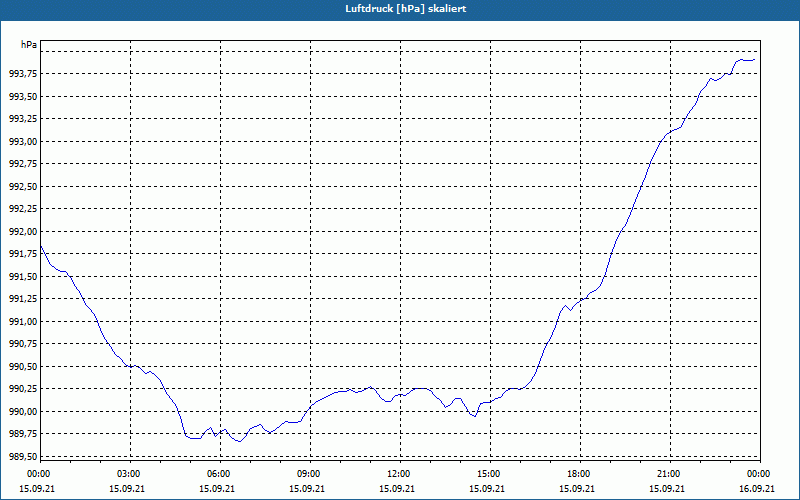Select the 992,75 y-axis tick label
Screen dimensions: 800x500
click(x=23, y=164)
